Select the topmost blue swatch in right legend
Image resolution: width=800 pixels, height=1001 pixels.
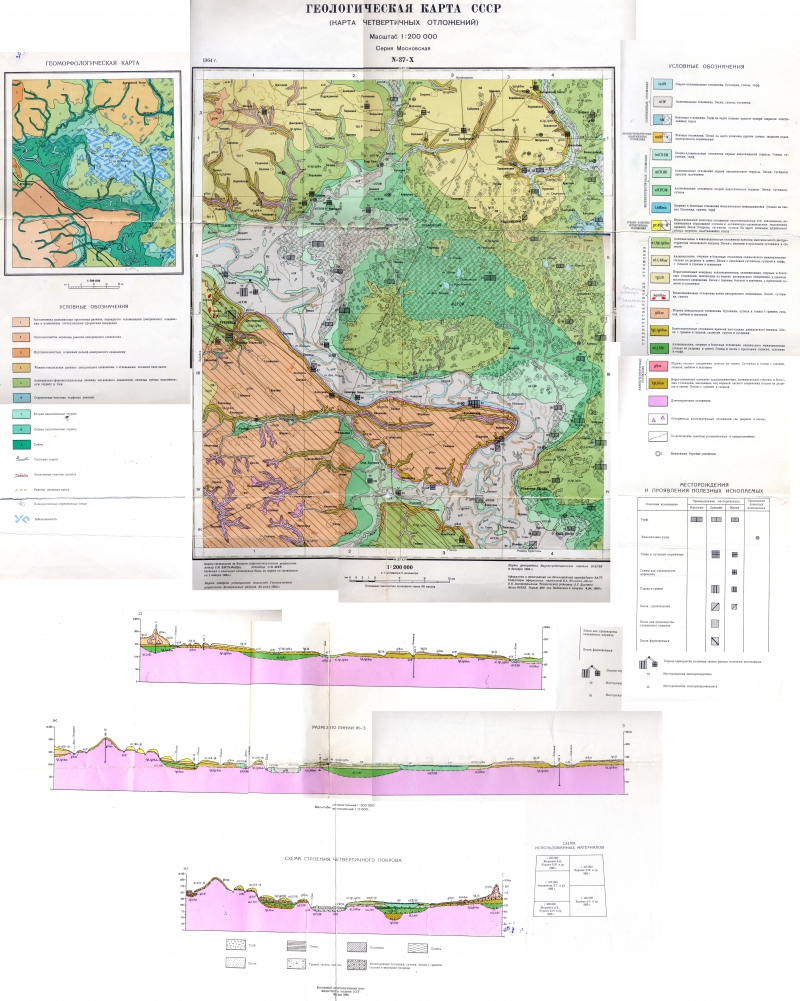[662, 84]
